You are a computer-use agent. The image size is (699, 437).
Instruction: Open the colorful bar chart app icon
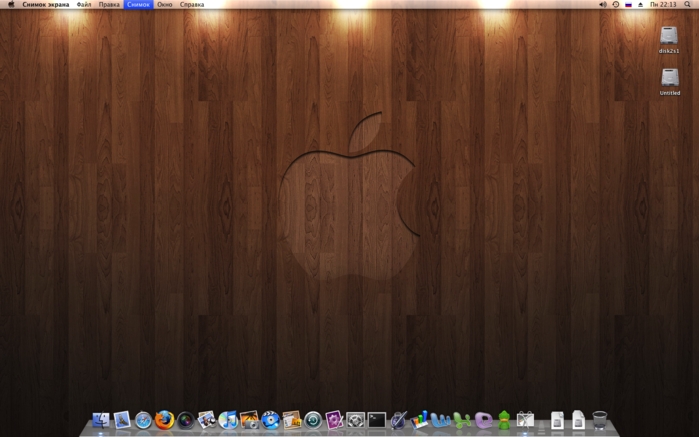tap(419, 420)
